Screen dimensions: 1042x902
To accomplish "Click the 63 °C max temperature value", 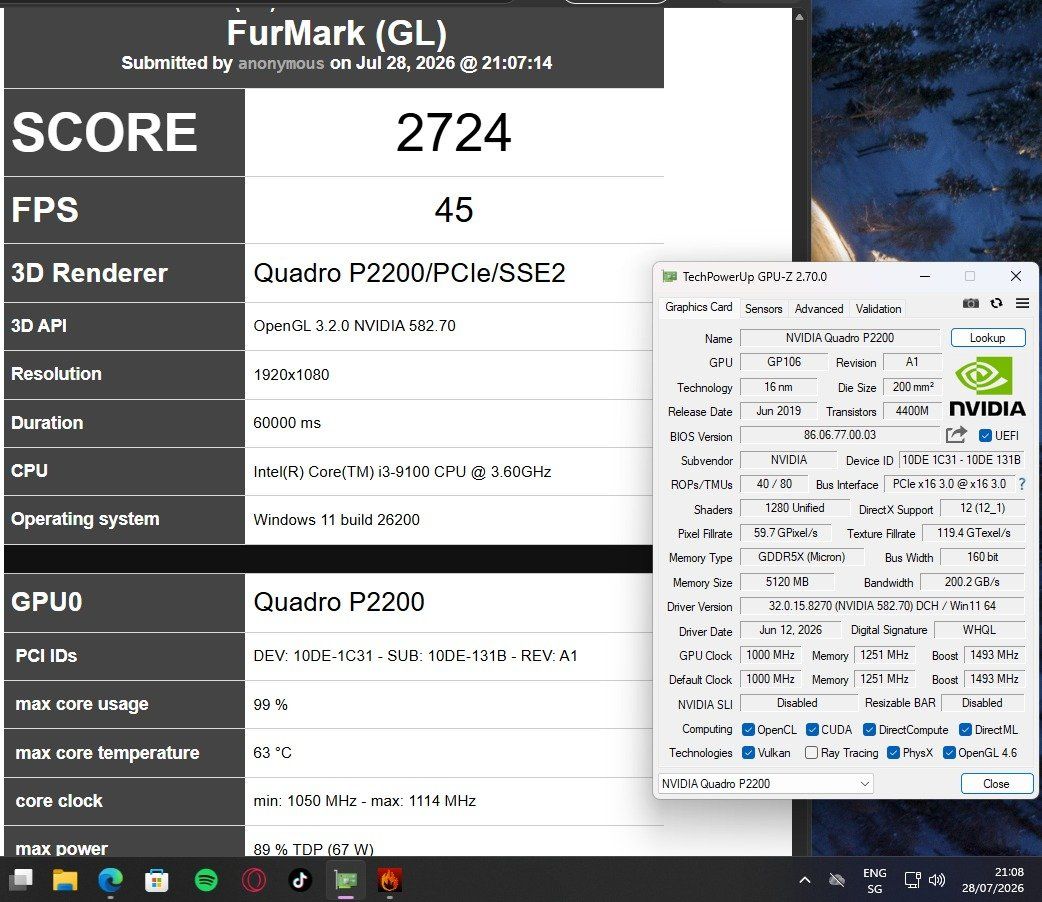I will pyautogui.click(x=272, y=752).
